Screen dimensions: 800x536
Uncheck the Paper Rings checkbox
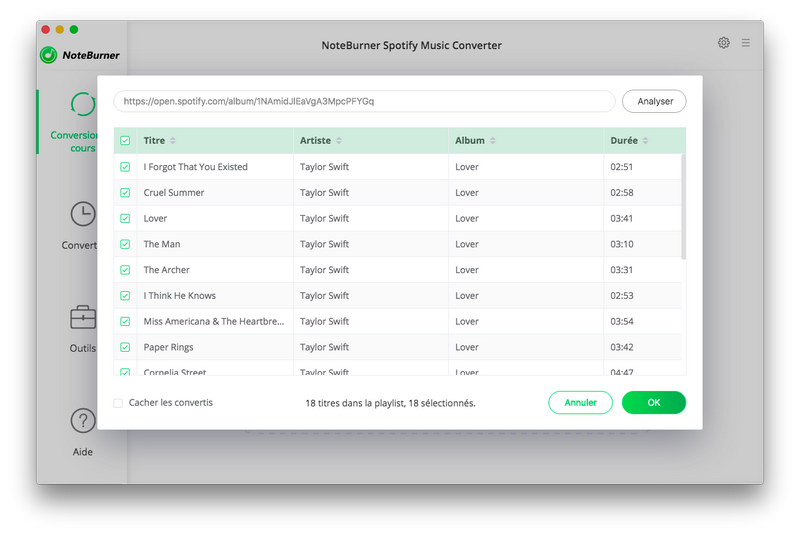pos(125,347)
